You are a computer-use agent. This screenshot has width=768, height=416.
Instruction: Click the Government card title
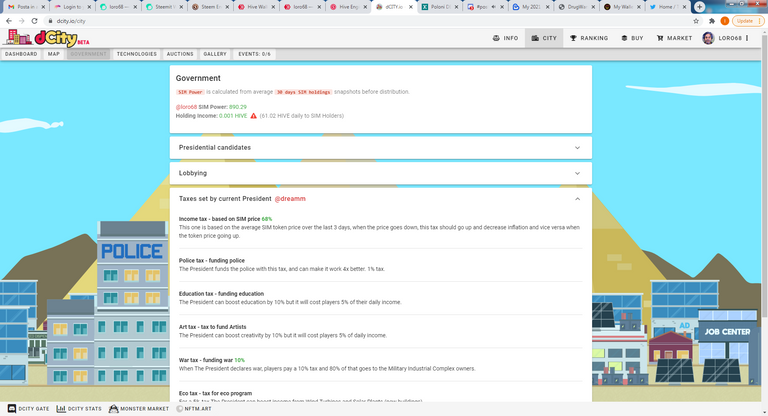point(198,78)
